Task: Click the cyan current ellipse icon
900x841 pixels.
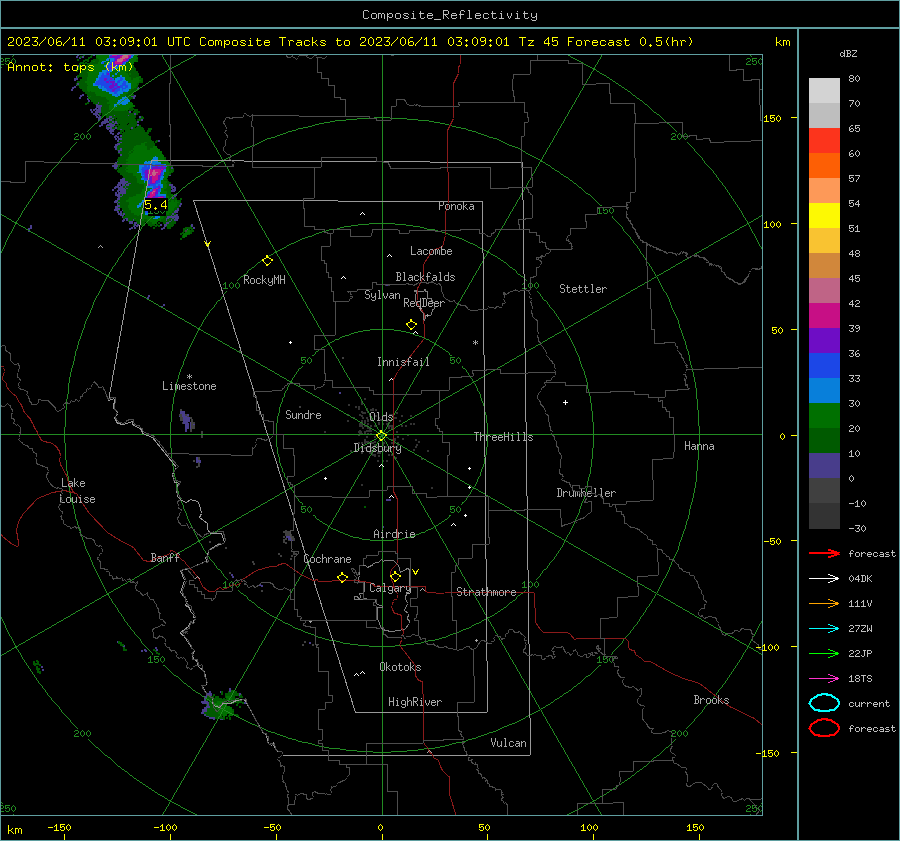Action: click(824, 703)
